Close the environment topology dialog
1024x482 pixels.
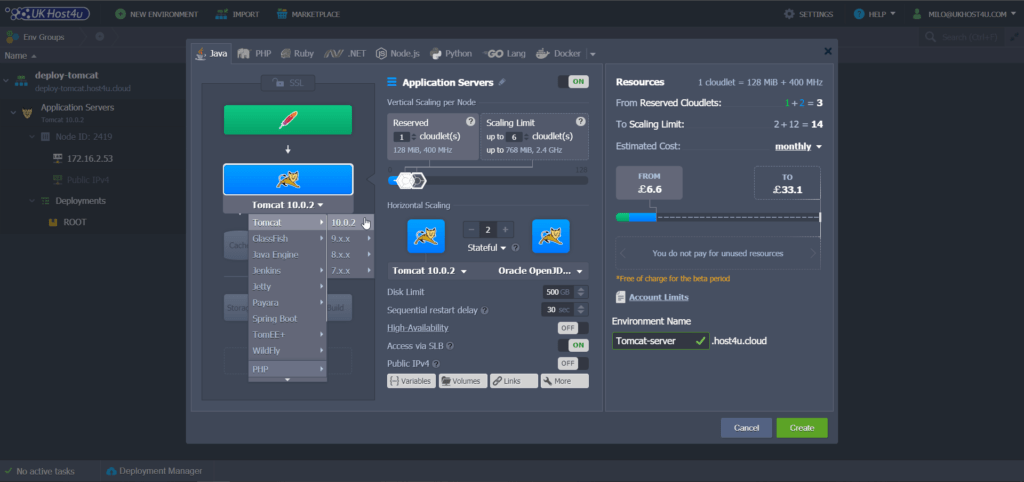827,51
